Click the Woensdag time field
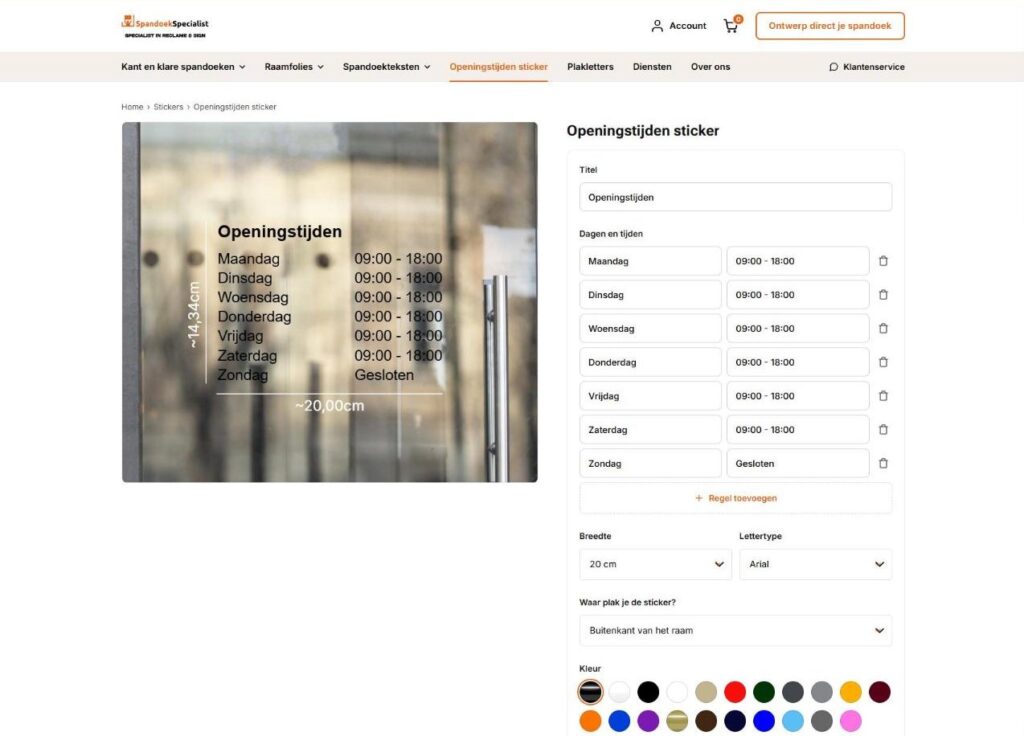Viewport: 1024px width, 736px height. [x=798, y=328]
